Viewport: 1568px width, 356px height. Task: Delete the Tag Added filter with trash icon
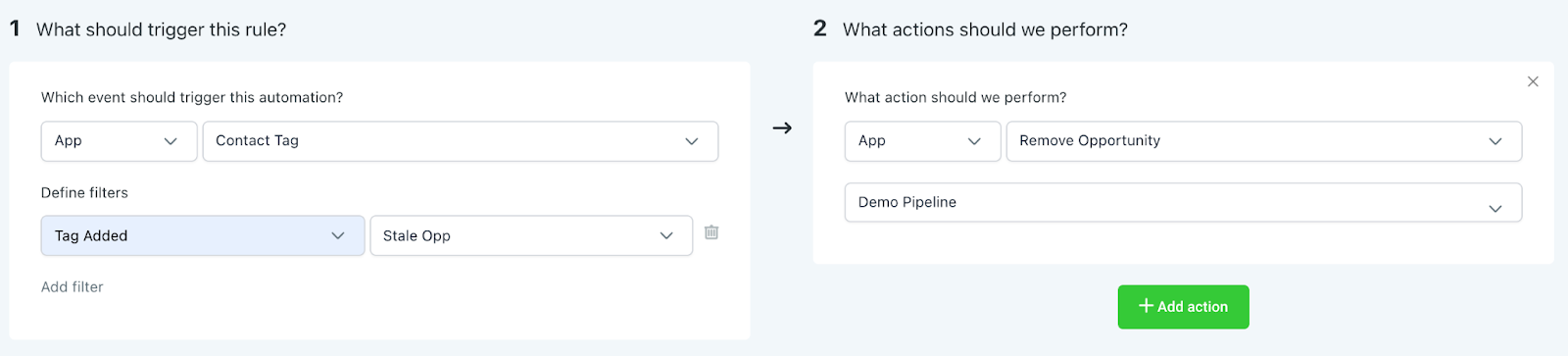click(711, 232)
